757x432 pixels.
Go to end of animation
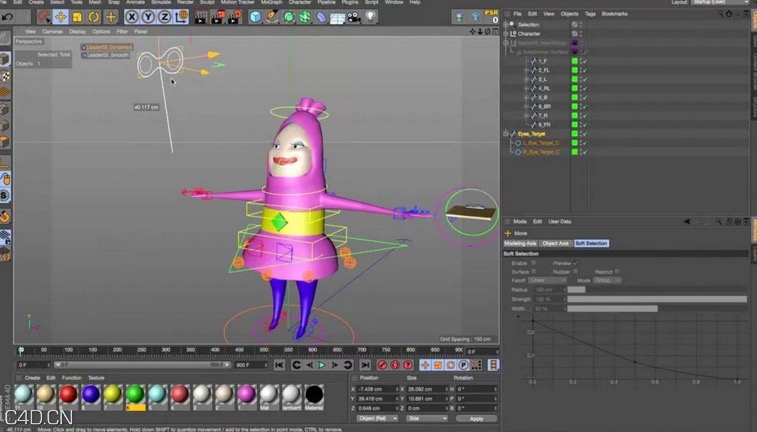pos(365,365)
